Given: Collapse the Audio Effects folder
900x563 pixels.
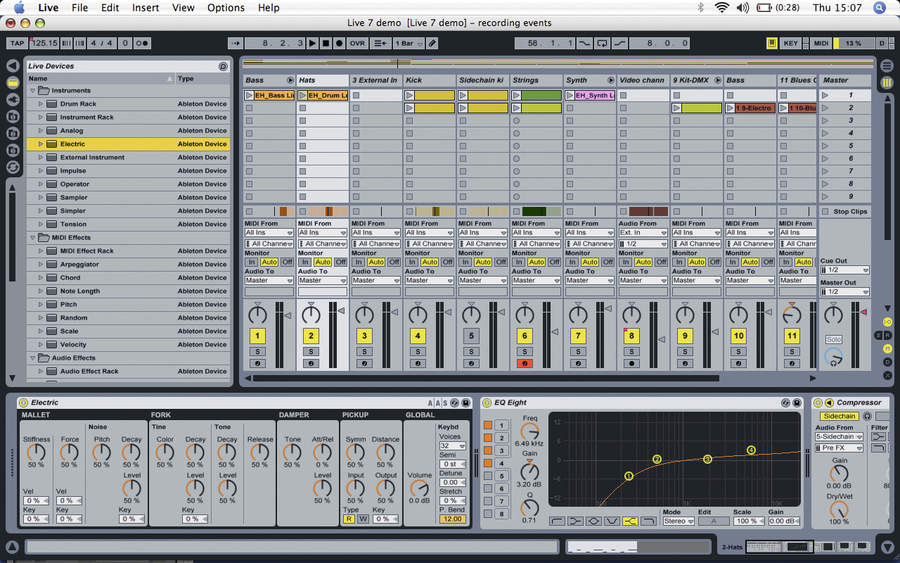Looking at the screenshot, I should click(33, 358).
